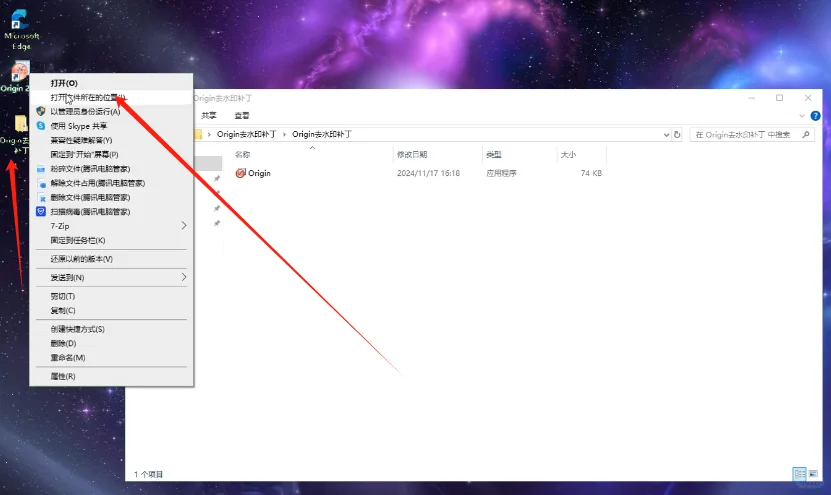Choose 扫描病毒(腾讯电脑管家)
Image resolution: width=831 pixels, height=495 pixels.
coord(111,212)
